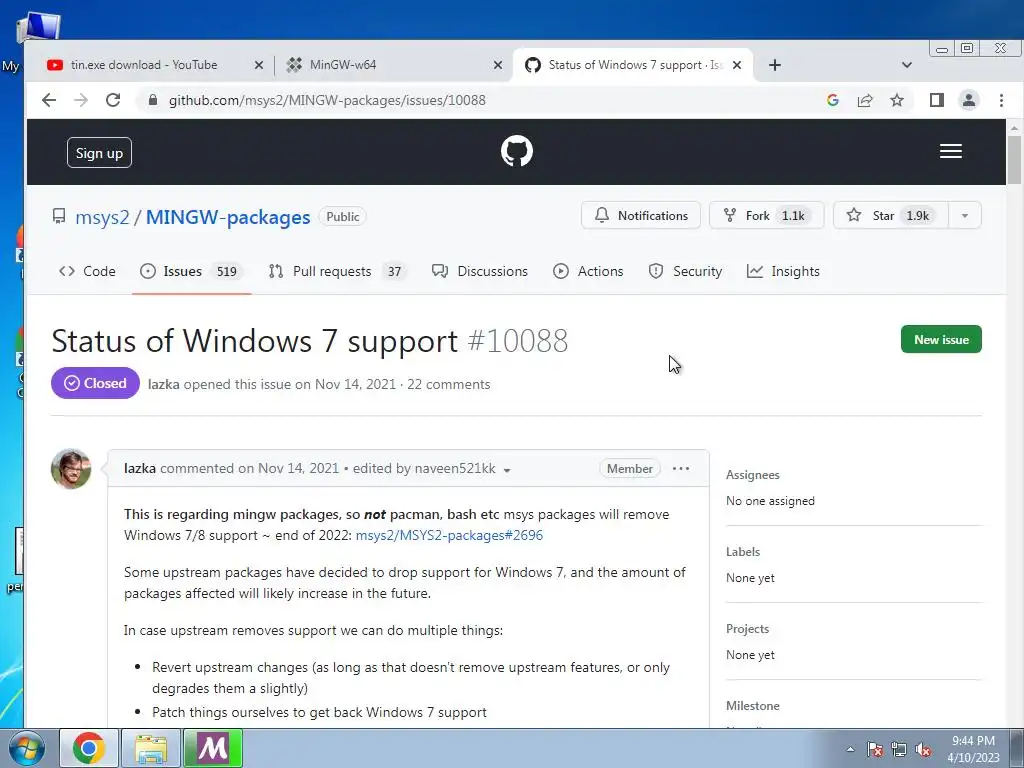The width and height of the screenshot is (1024, 768).
Task: Click the share page icon in address bar
Action: tap(865, 100)
